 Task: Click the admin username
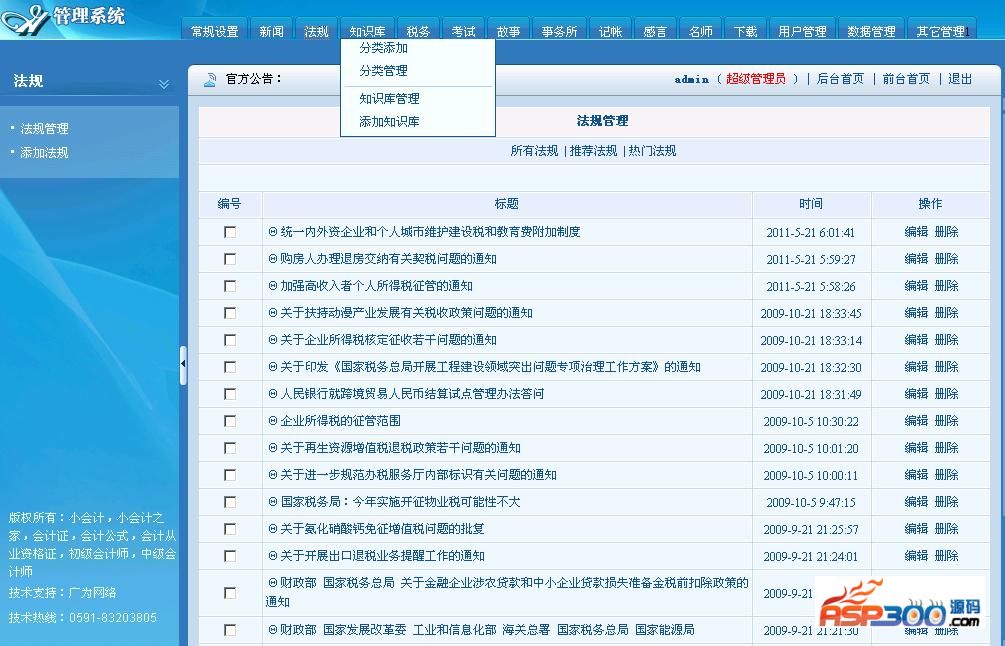tap(692, 79)
